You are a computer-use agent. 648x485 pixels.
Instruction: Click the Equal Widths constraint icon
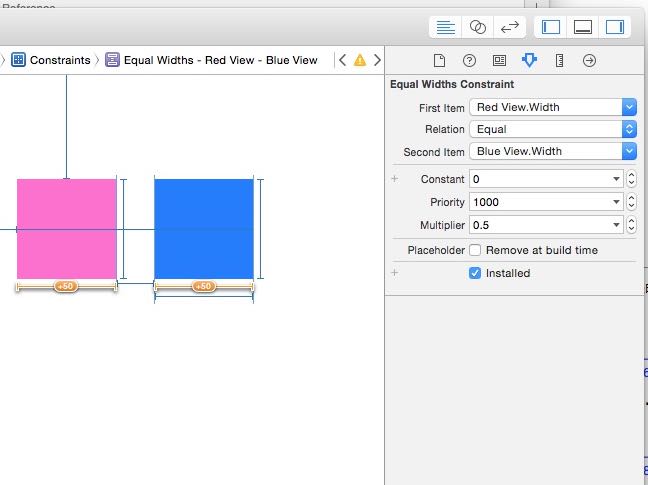tap(112, 60)
